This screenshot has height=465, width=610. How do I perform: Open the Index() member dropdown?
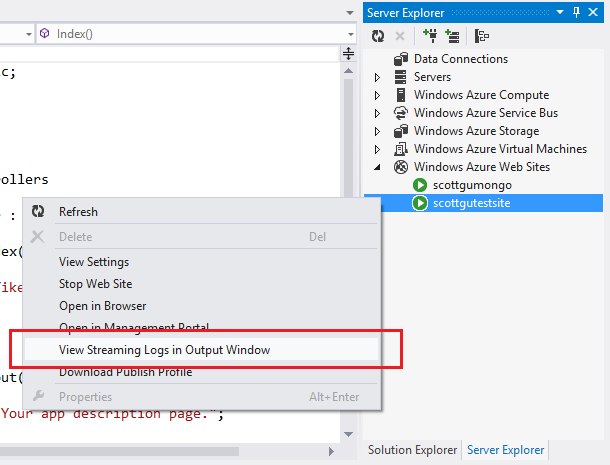point(351,34)
